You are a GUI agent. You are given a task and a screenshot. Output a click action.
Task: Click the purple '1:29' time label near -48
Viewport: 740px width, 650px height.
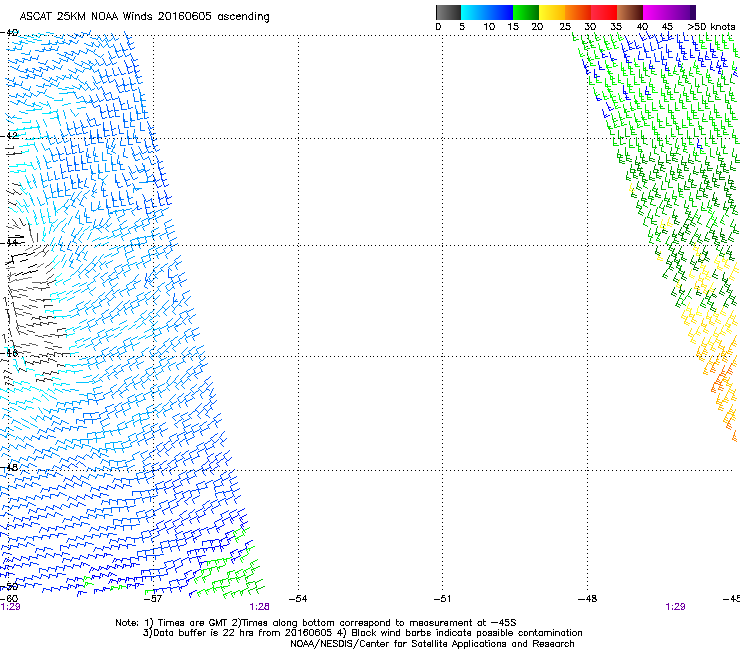(x=675, y=607)
